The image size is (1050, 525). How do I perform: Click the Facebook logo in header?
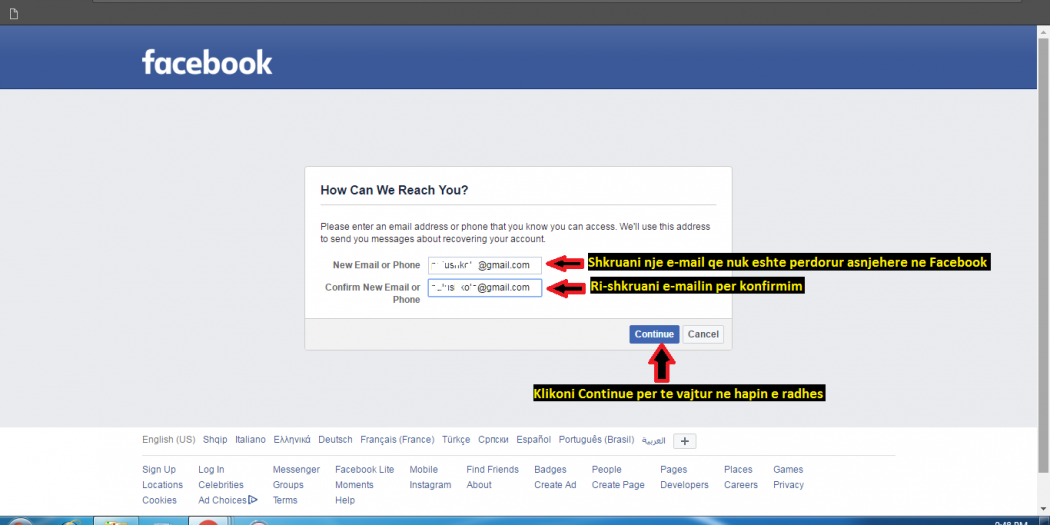tap(207, 62)
